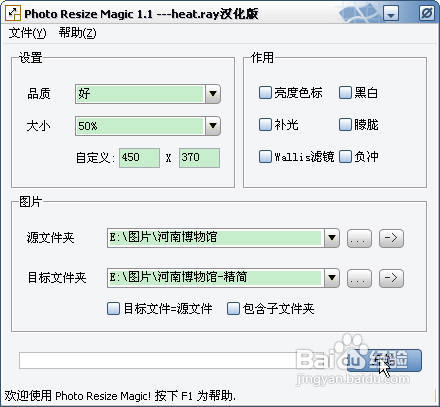Click the 设置 group label
Viewport: 440px width, 407px height.
(31, 58)
